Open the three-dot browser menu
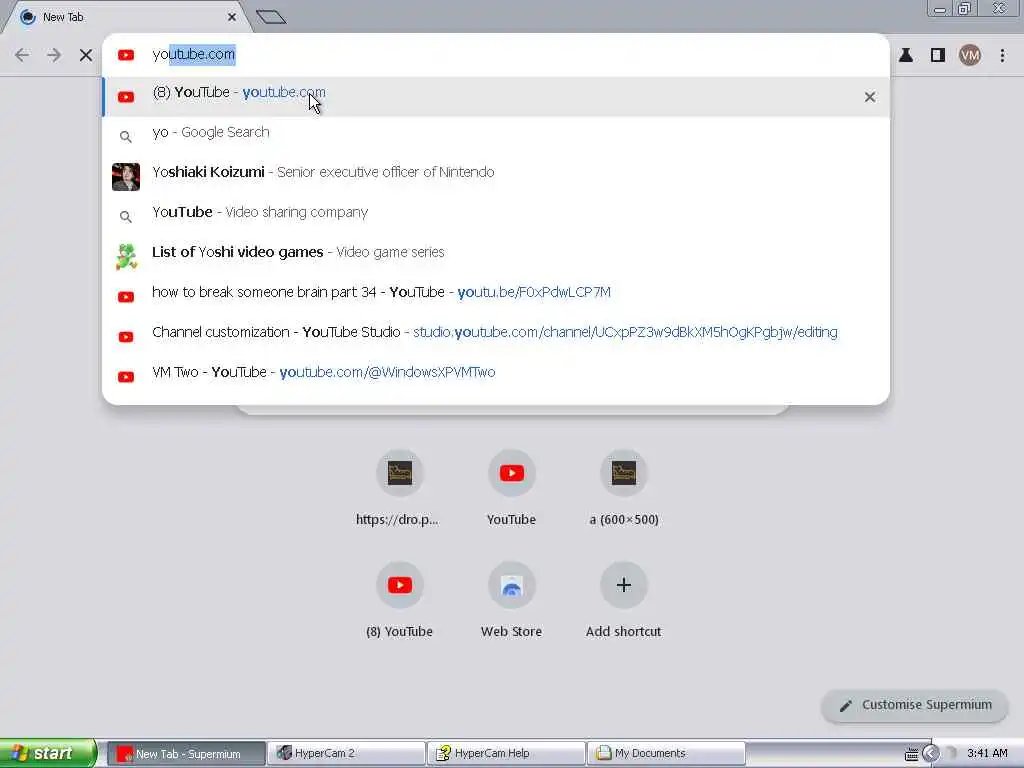The image size is (1024, 768). (1002, 56)
